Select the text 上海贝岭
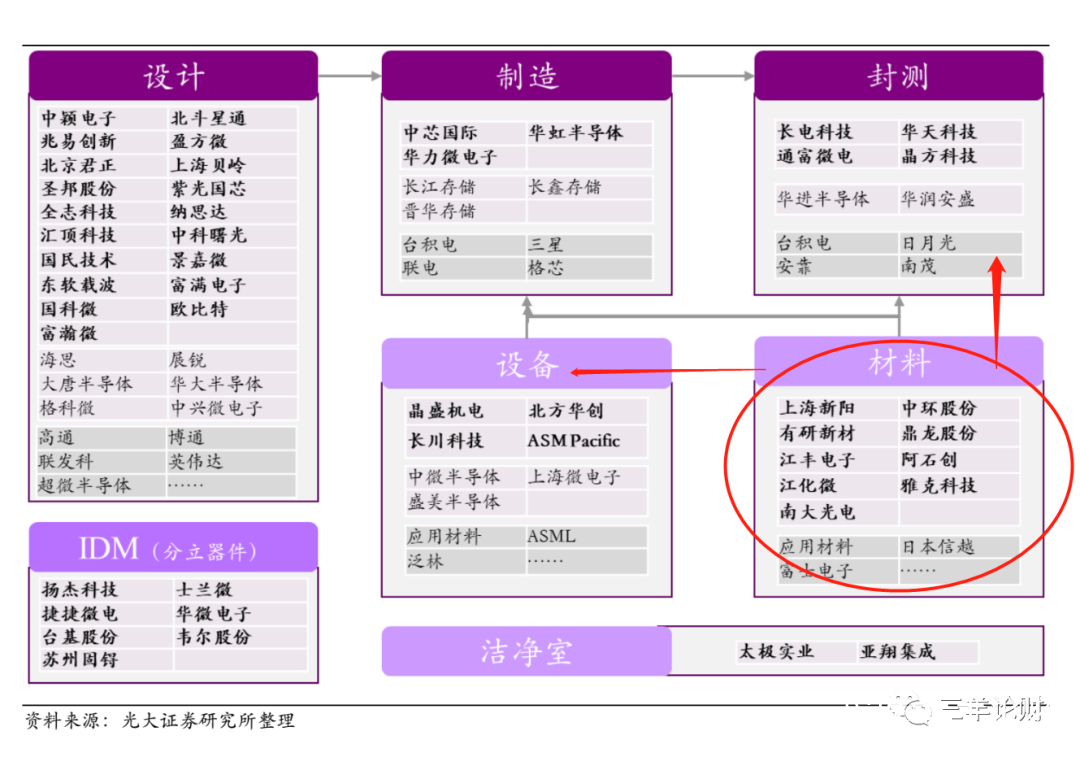This screenshot has width=1080, height=757. pos(208,165)
